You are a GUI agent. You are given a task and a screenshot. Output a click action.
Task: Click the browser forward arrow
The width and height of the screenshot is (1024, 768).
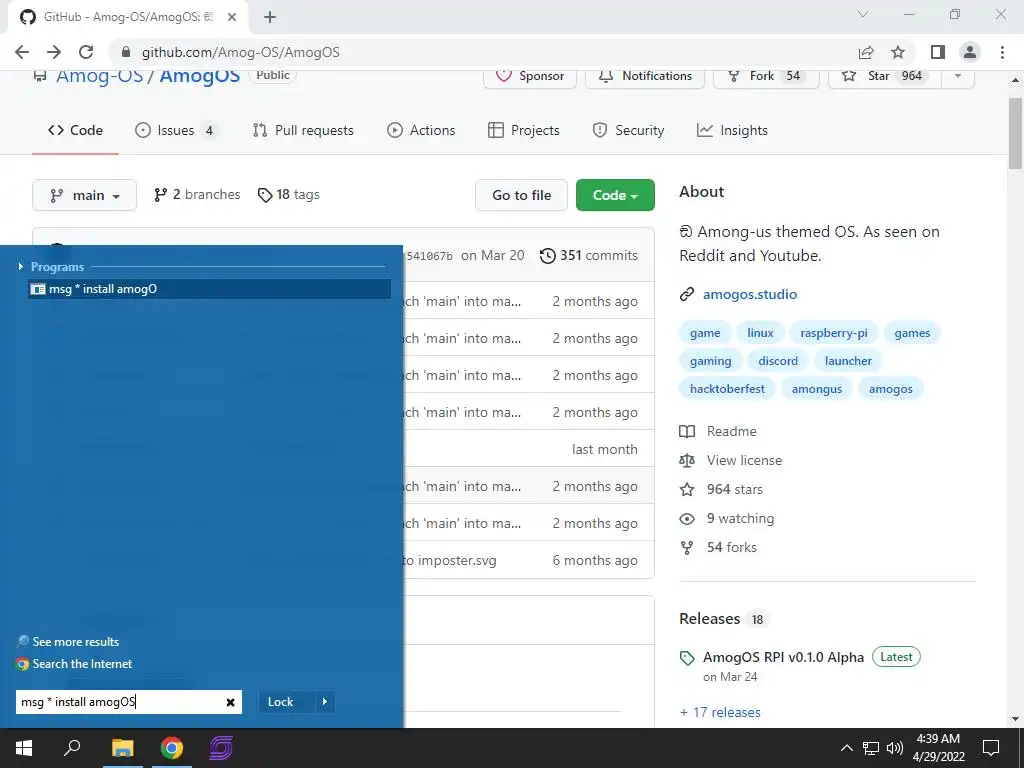tap(54, 52)
